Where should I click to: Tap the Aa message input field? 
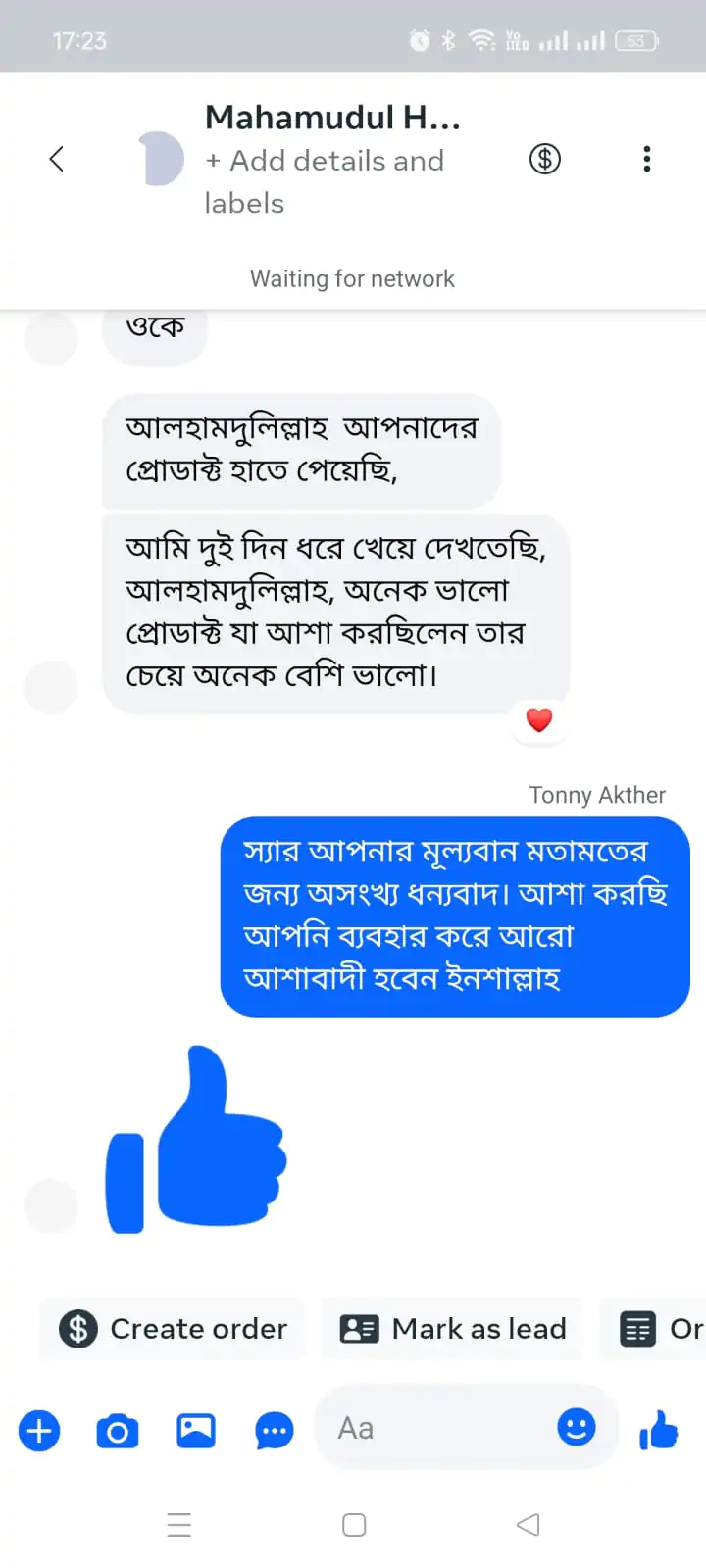pyautogui.click(x=441, y=1428)
